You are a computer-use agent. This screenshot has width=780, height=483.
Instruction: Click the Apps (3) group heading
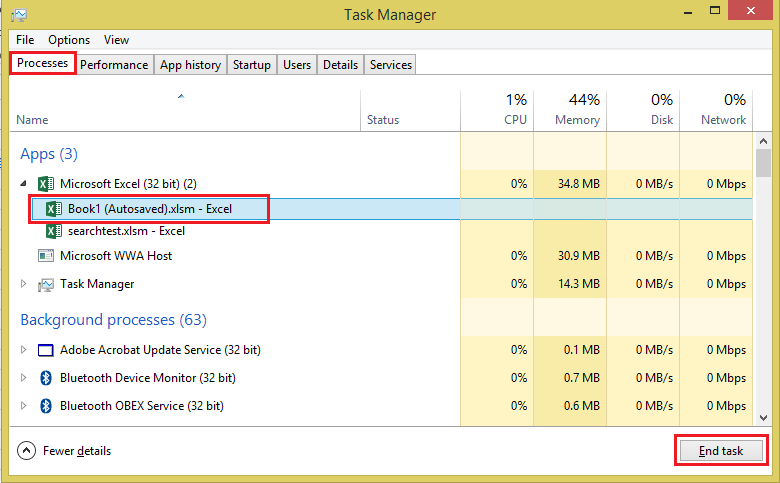49,154
